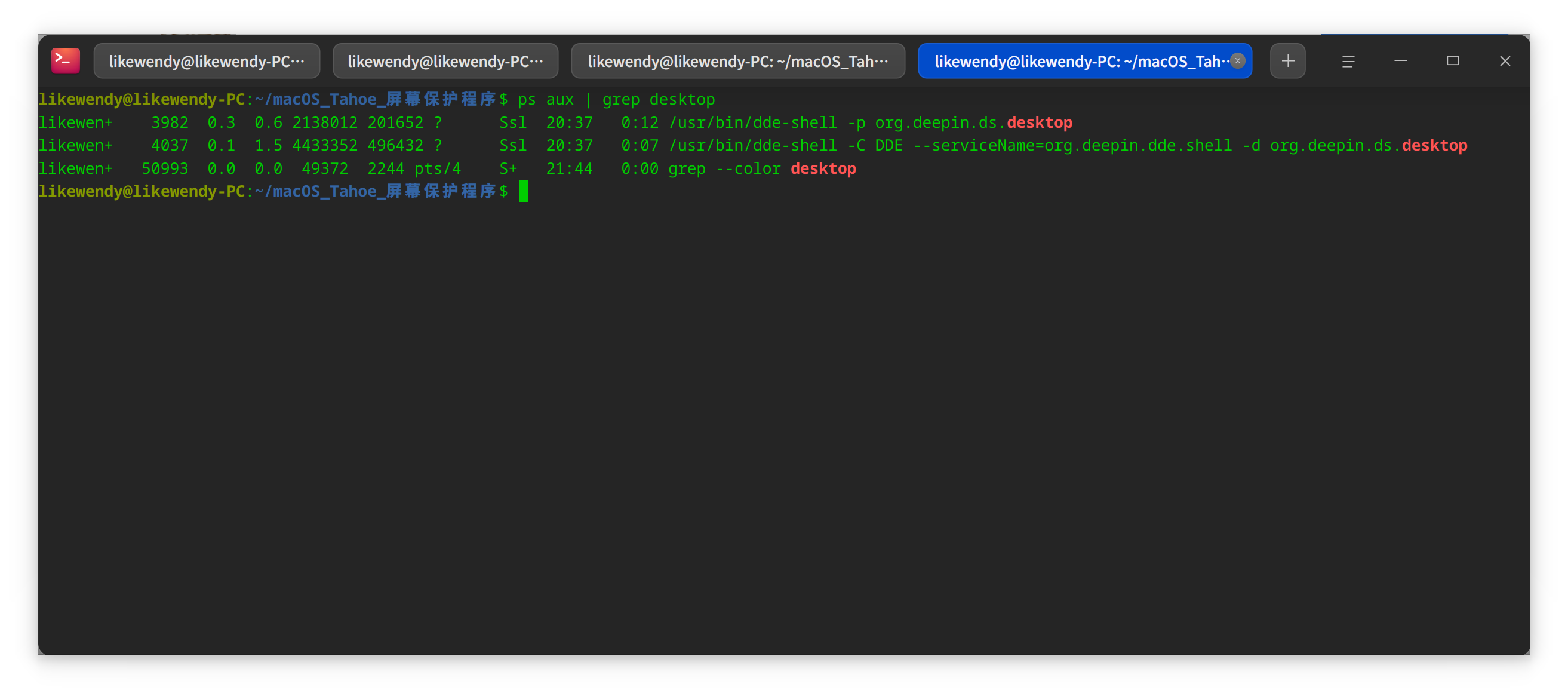Image resolution: width=1568 pixels, height=696 pixels.
Task: Click 'grep --color' process text
Action: [724, 168]
